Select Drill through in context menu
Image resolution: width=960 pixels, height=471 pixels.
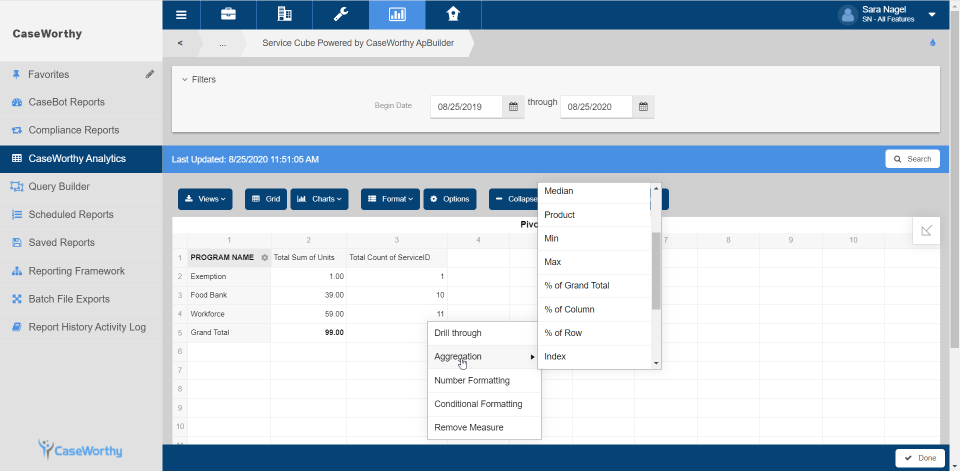click(484, 333)
